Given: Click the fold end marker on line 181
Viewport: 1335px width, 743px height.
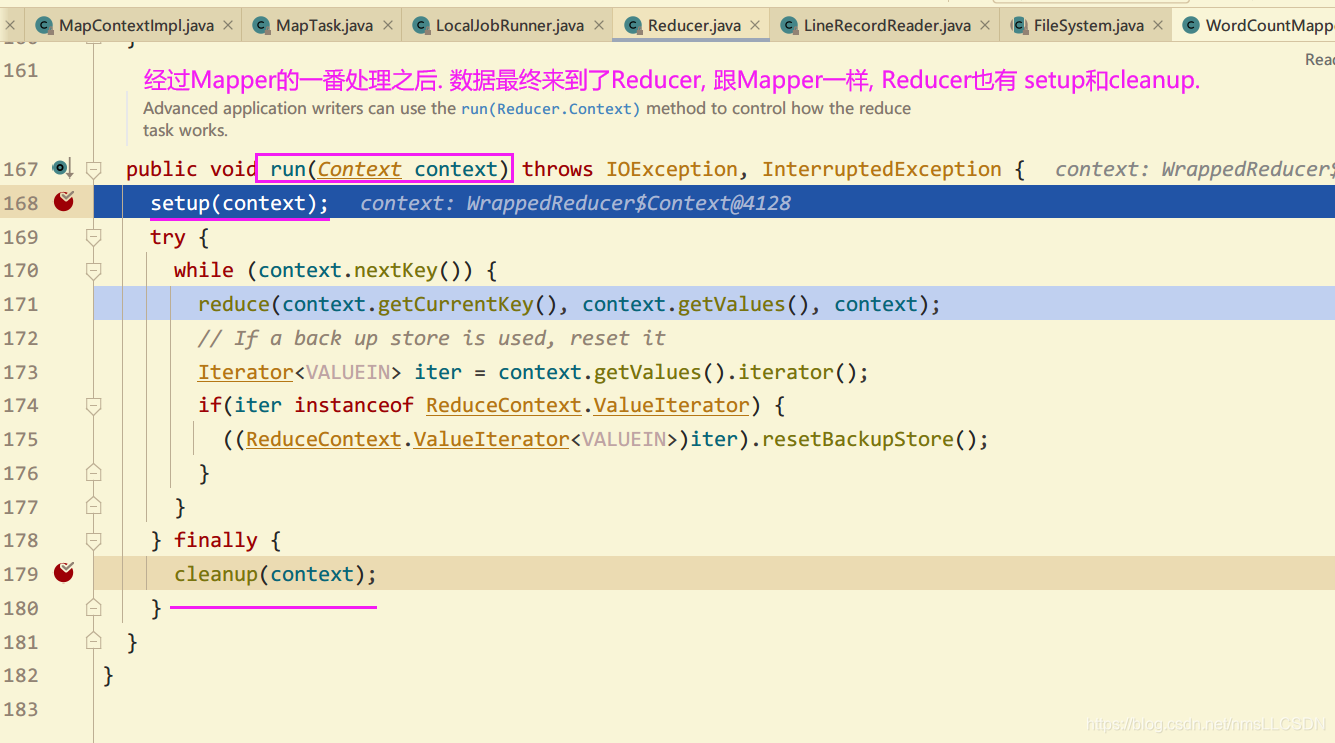Looking at the screenshot, I should tap(93, 641).
